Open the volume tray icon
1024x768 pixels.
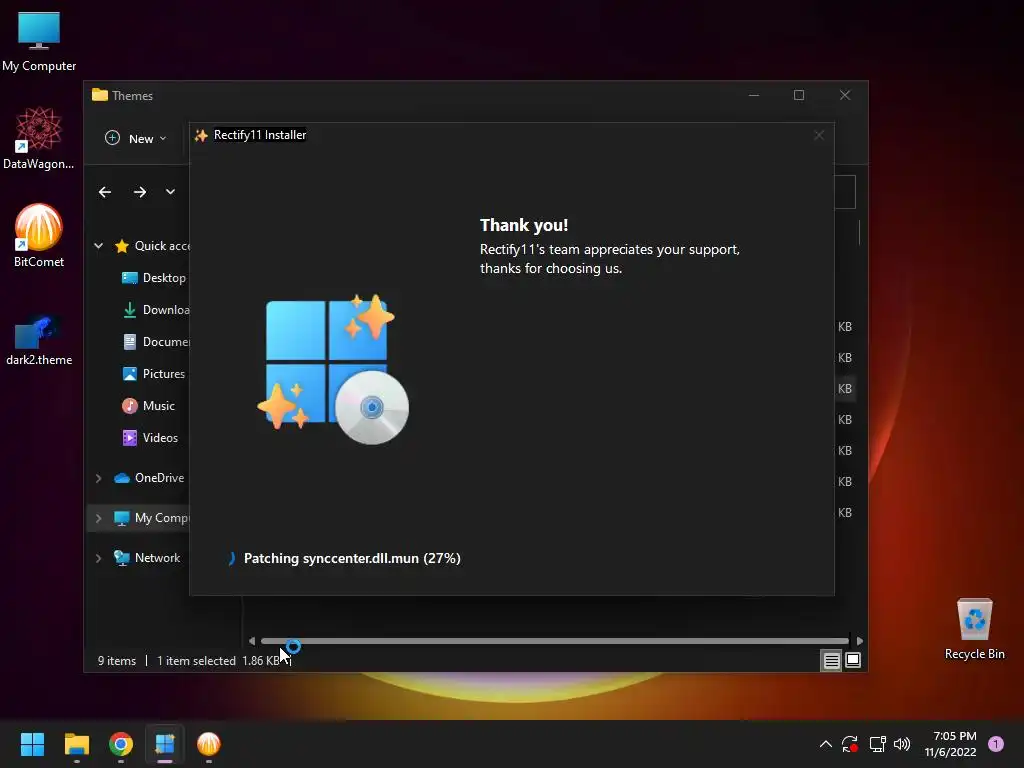tap(902, 744)
